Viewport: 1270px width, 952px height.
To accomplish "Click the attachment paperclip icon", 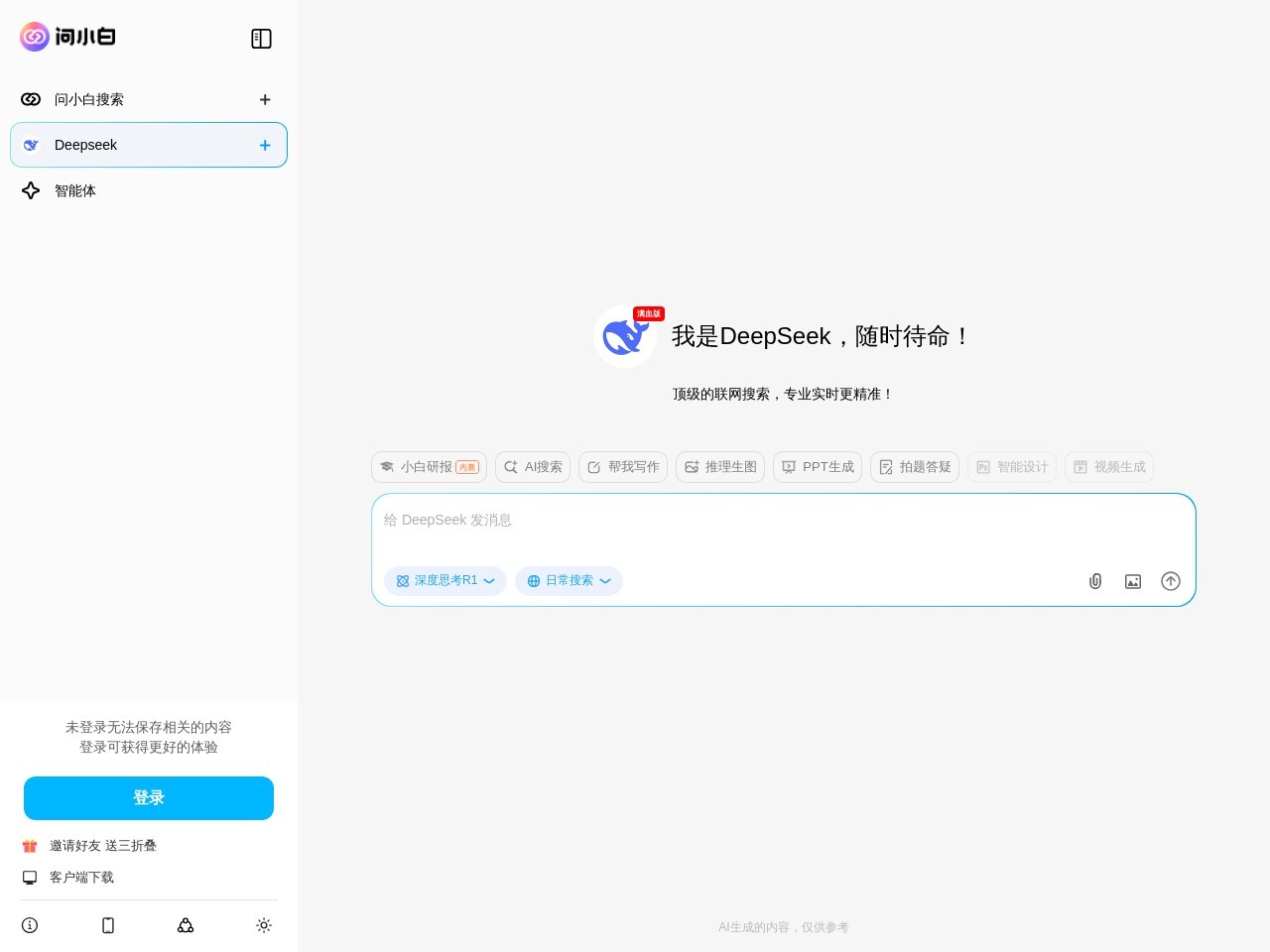I will coord(1095,581).
